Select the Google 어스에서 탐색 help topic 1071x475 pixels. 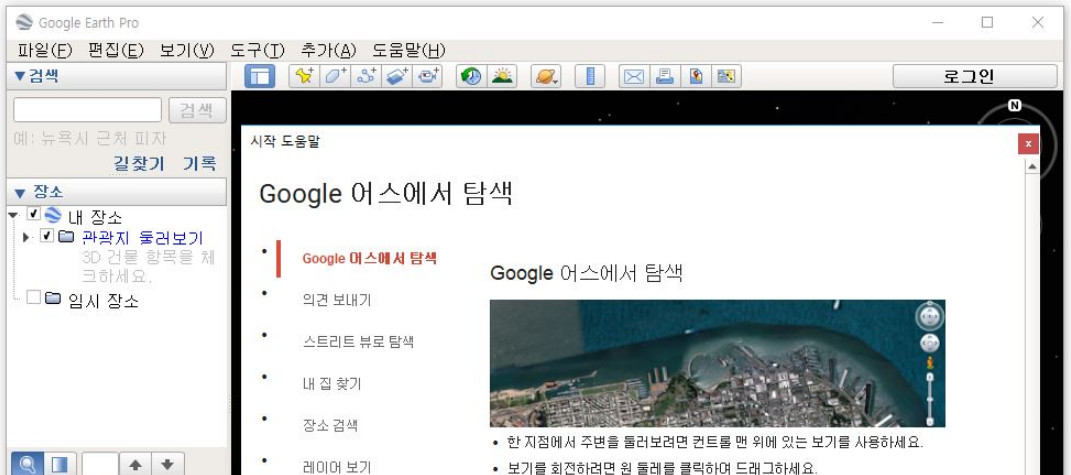tap(370, 258)
